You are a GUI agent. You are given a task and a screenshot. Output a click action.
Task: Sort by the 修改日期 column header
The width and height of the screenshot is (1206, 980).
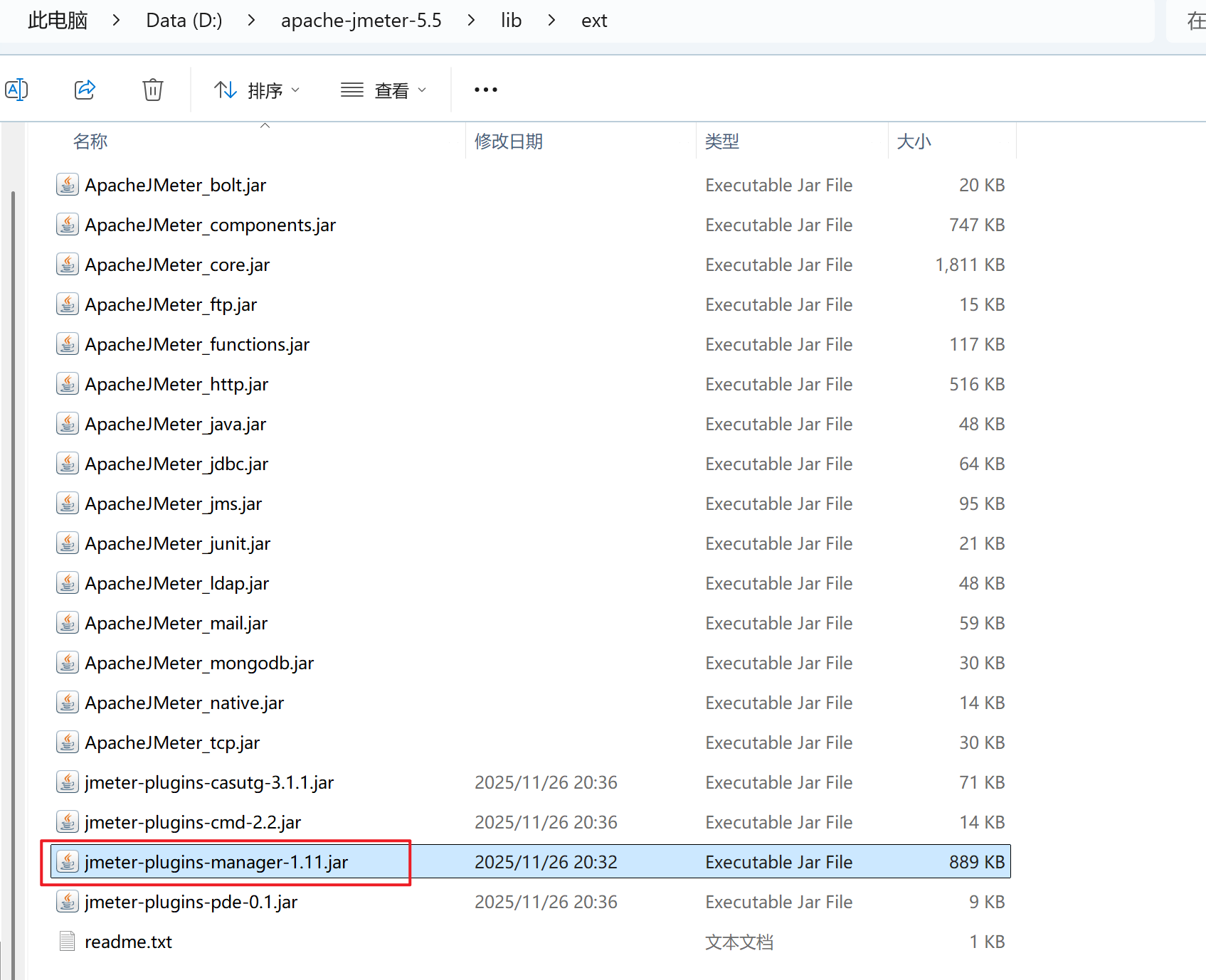509,141
